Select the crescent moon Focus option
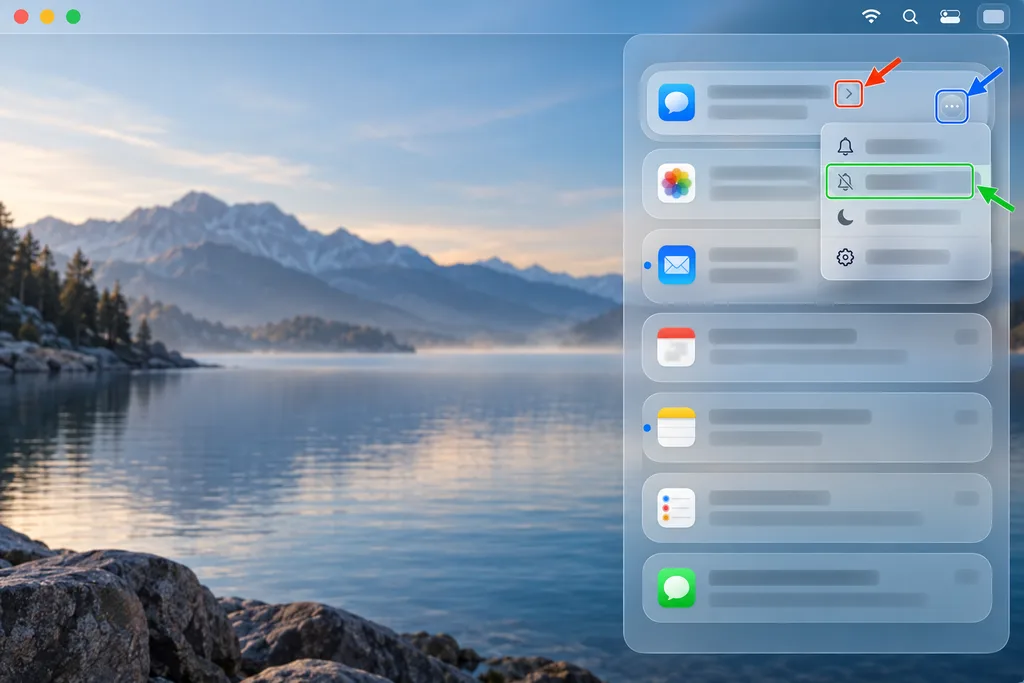 (905, 217)
